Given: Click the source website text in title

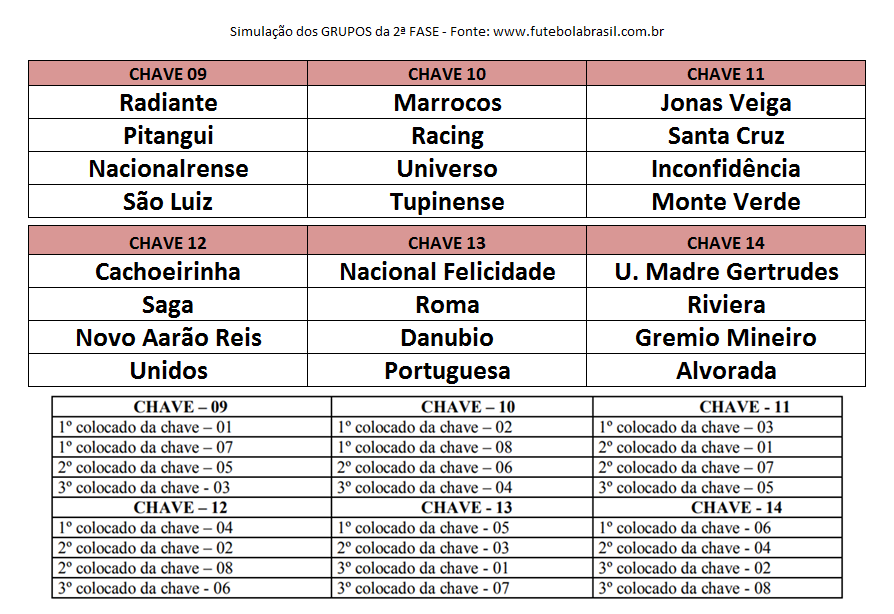Looking at the screenshot, I should tap(578, 31).
